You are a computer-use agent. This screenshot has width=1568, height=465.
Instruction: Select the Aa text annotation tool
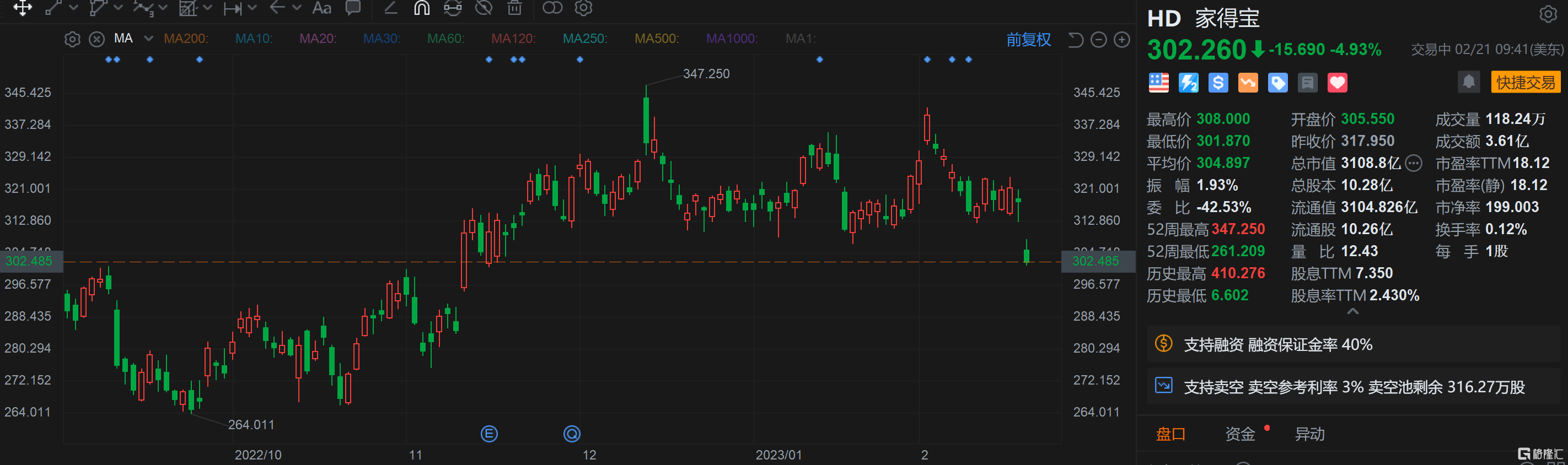pos(321,8)
